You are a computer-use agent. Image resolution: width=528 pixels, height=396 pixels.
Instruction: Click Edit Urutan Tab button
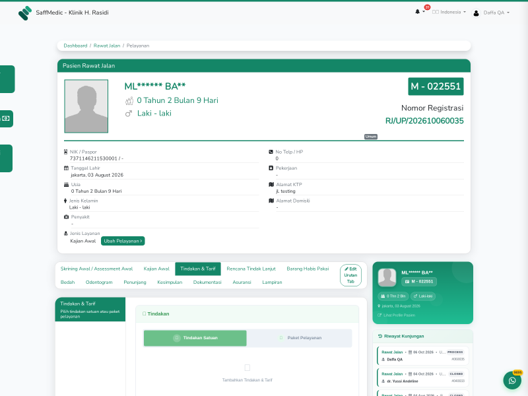coord(351,275)
